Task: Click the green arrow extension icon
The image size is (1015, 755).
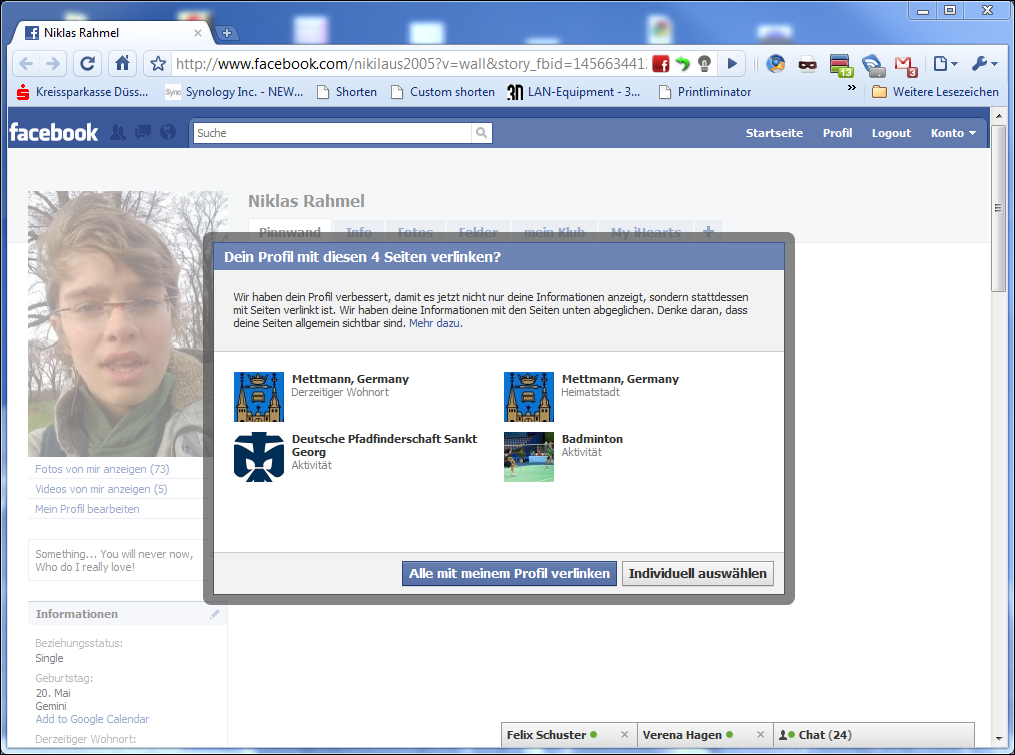Action: (x=683, y=63)
